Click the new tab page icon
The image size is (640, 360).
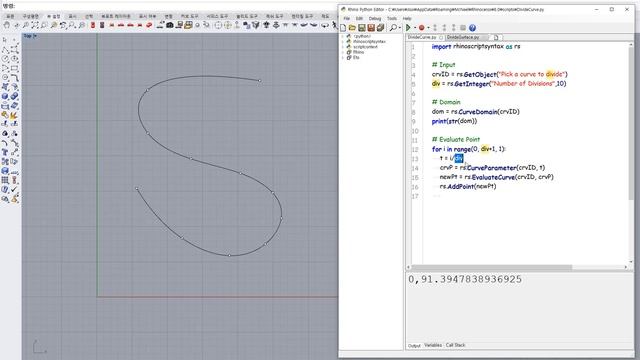pos(496,37)
